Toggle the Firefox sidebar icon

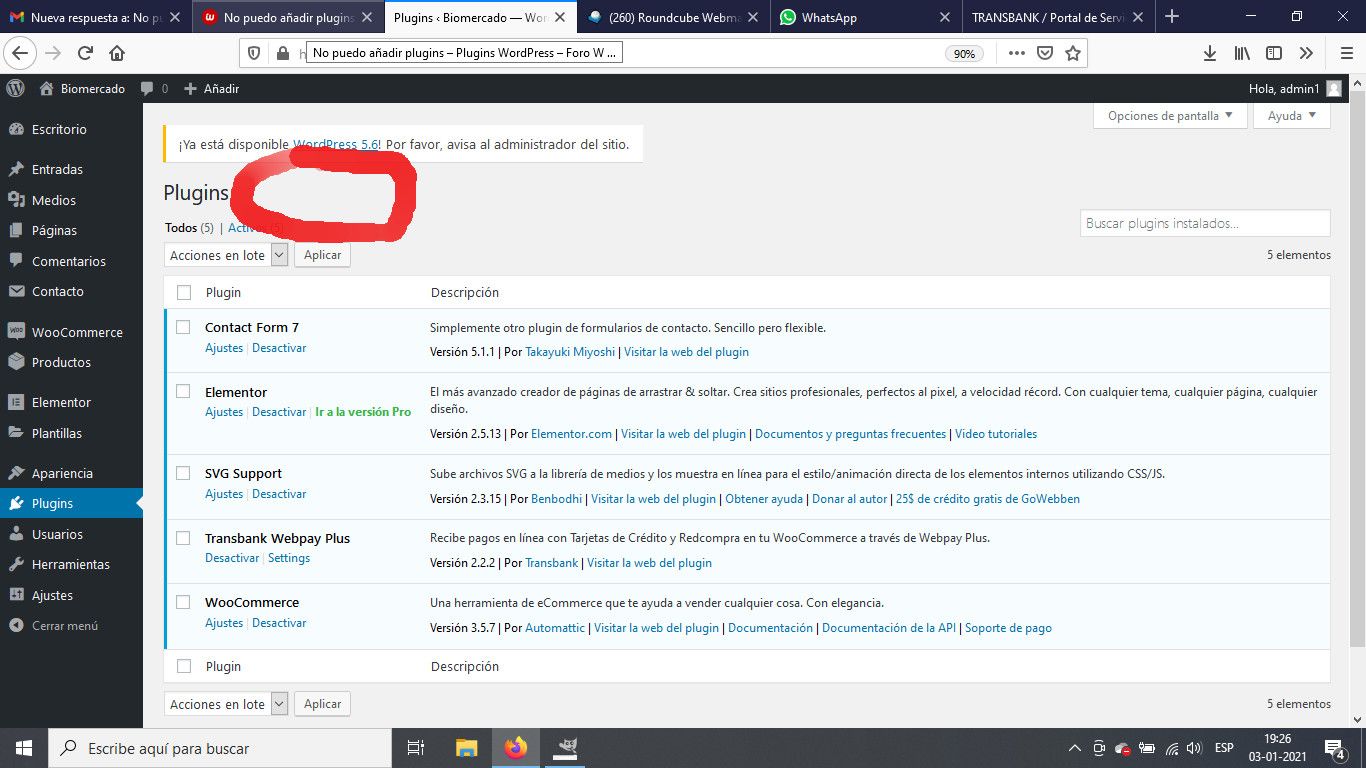coord(1274,53)
